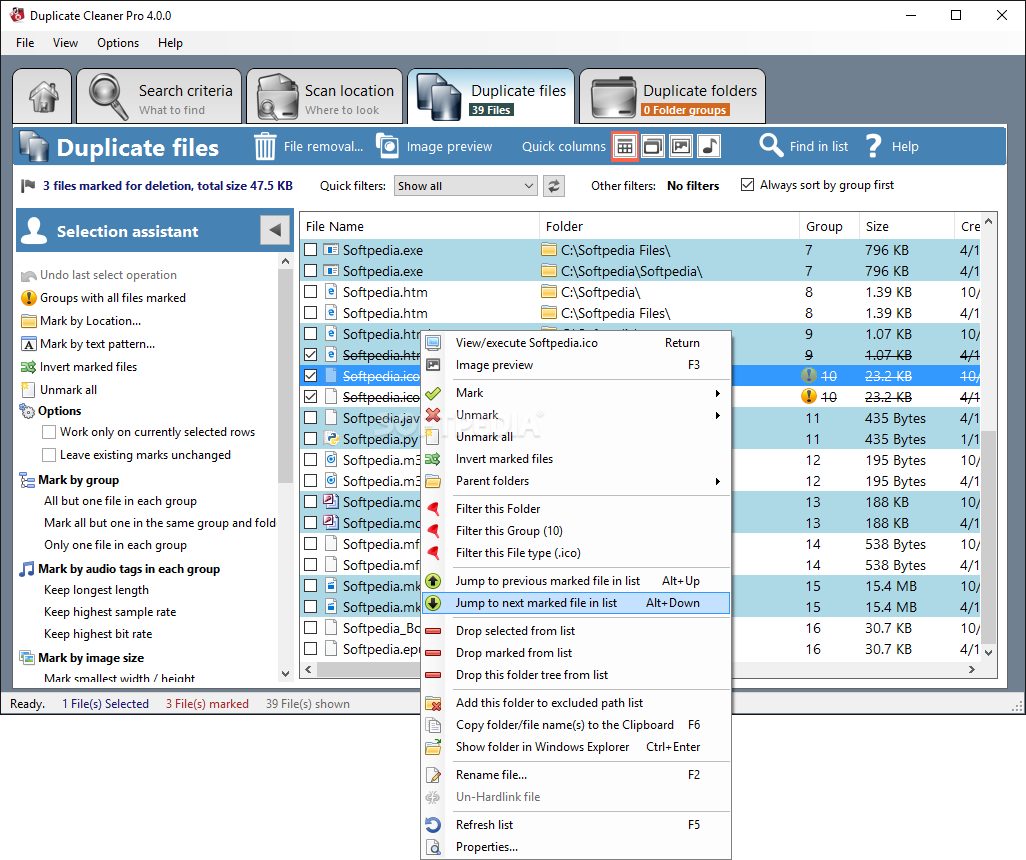Click the refresh filter icon button
Viewport: 1026px width, 860px height.
click(x=554, y=186)
